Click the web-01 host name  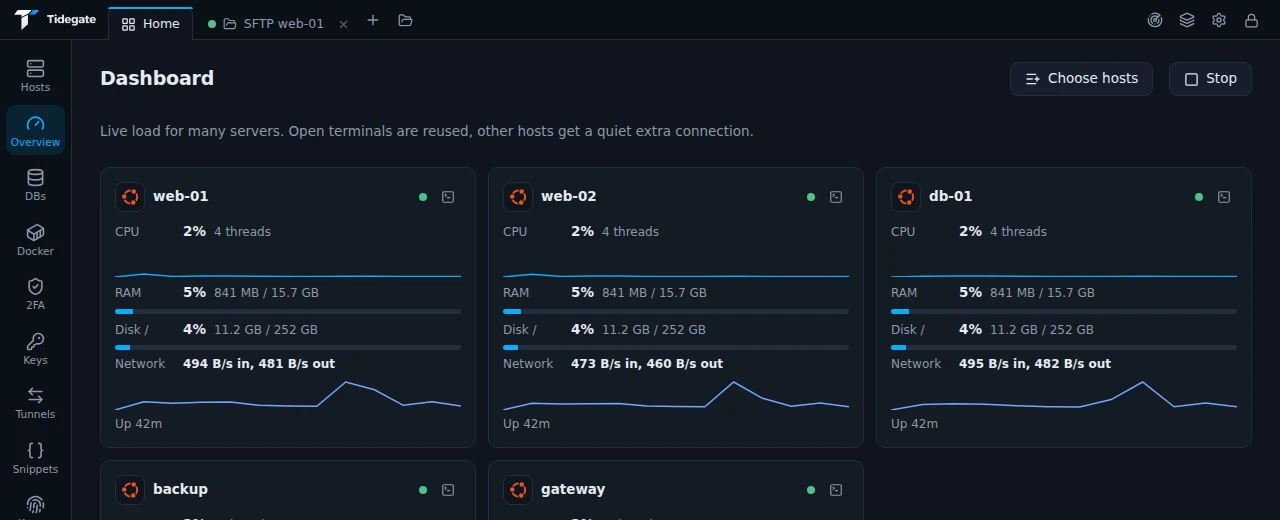click(x=181, y=197)
